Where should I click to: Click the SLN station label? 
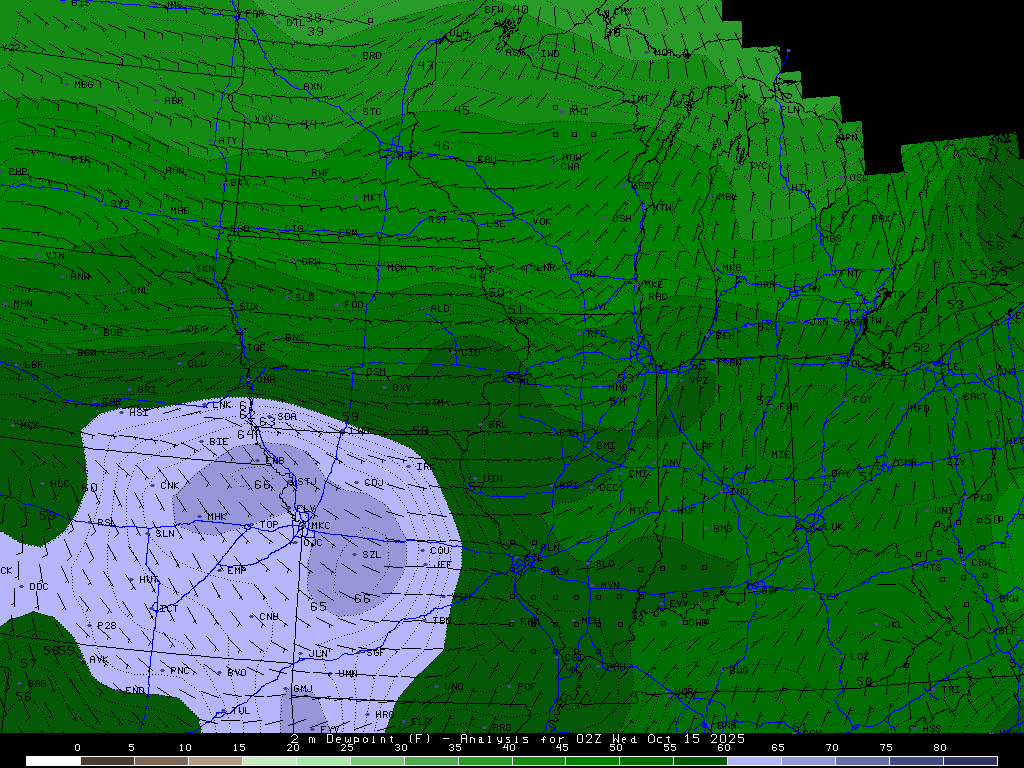165,534
